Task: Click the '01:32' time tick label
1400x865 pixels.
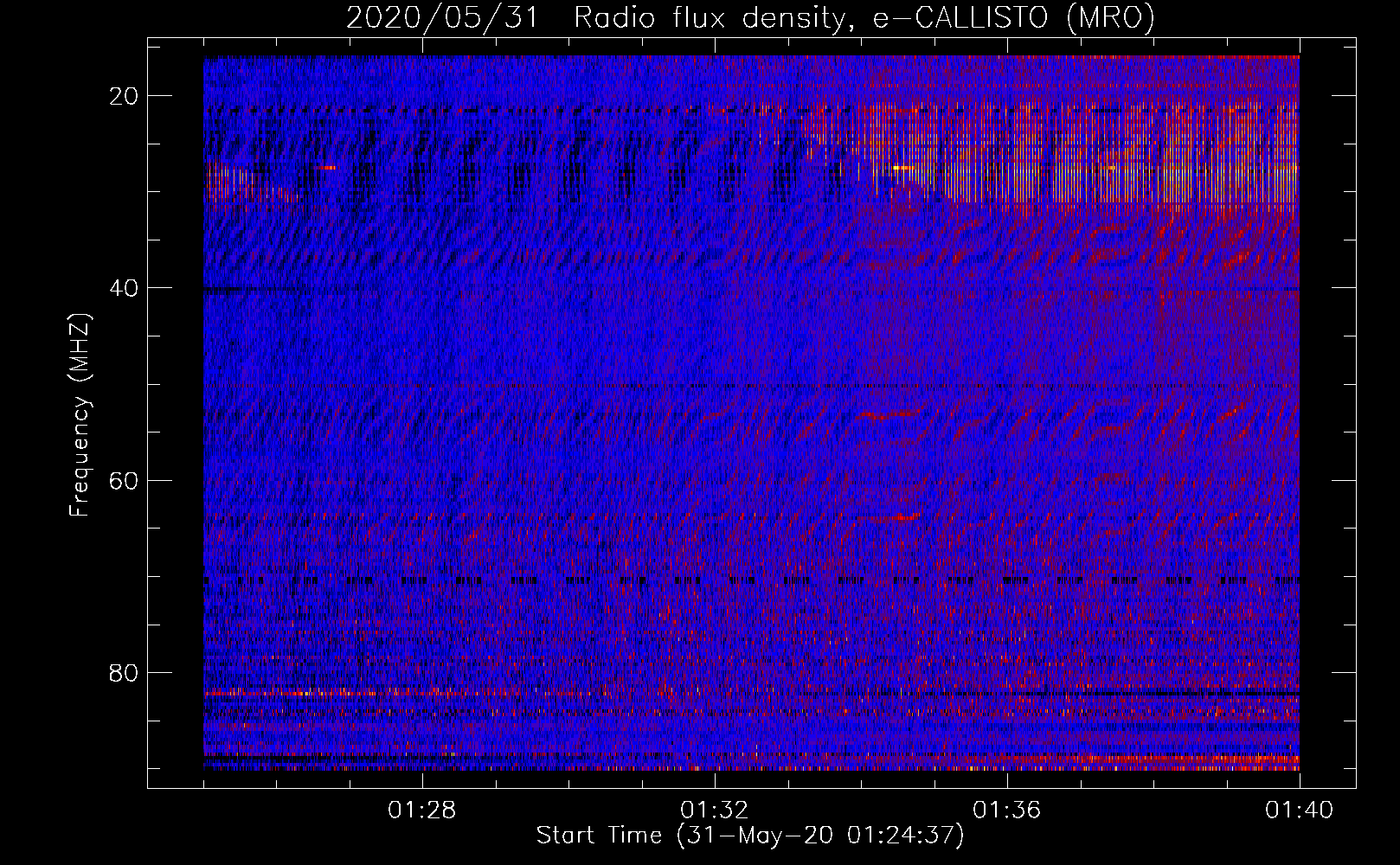Action: [x=715, y=811]
